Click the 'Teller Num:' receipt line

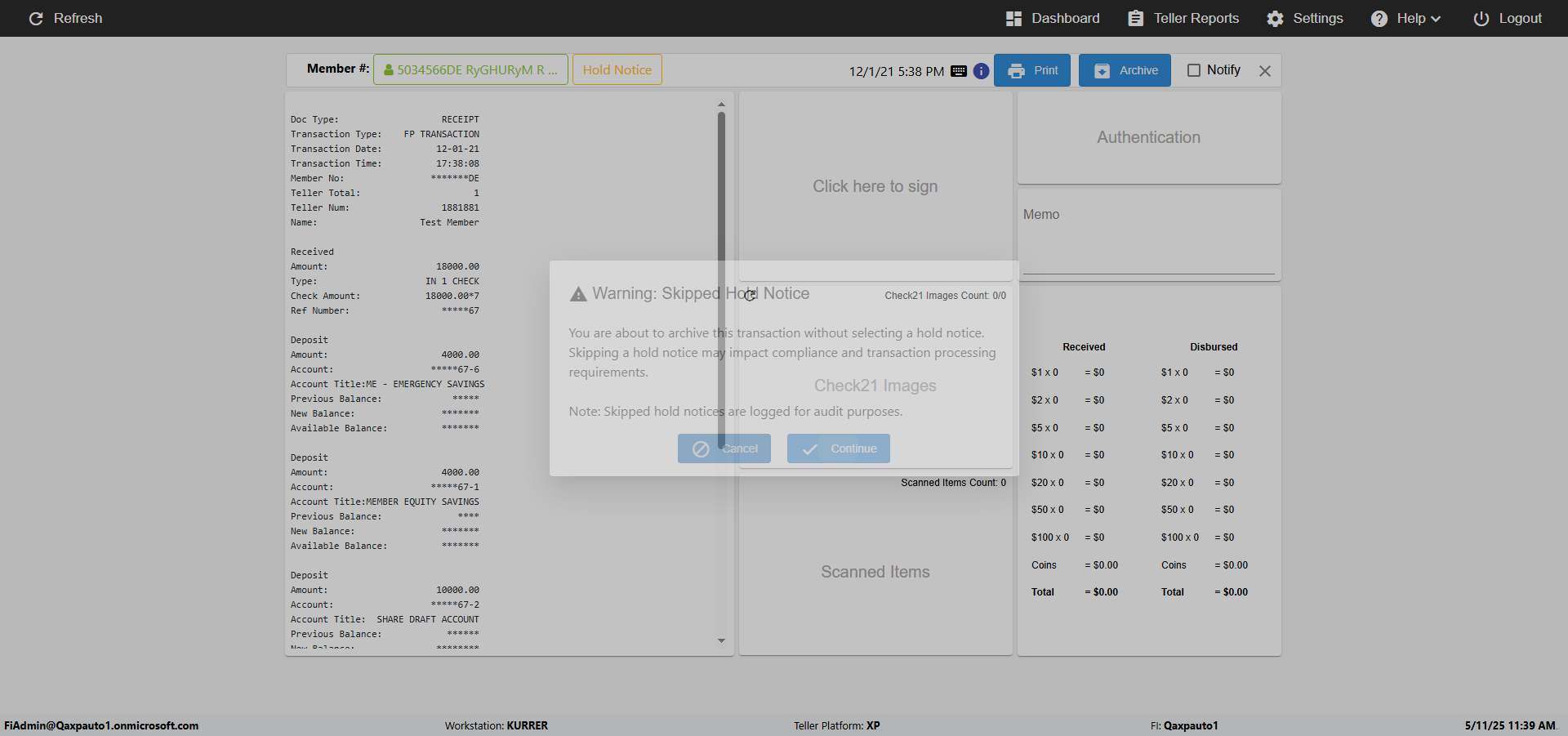pos(385,207)
